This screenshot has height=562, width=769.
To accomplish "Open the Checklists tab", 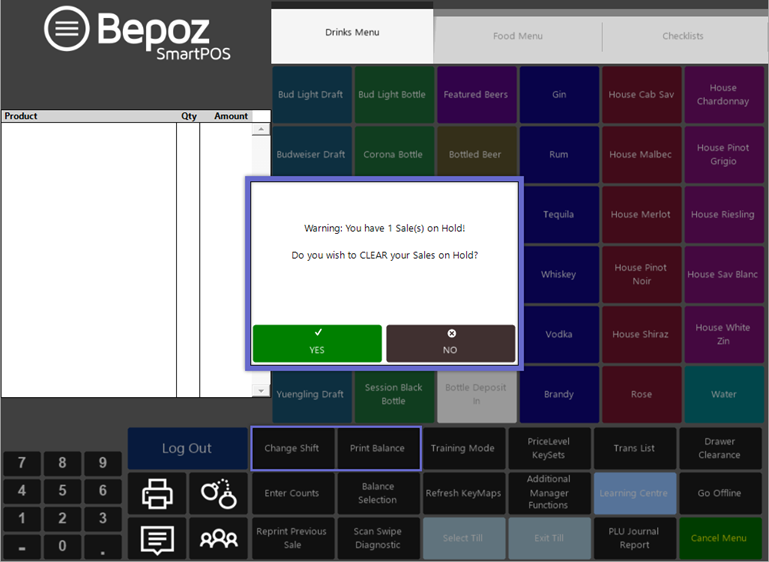I will coord(682,37).
